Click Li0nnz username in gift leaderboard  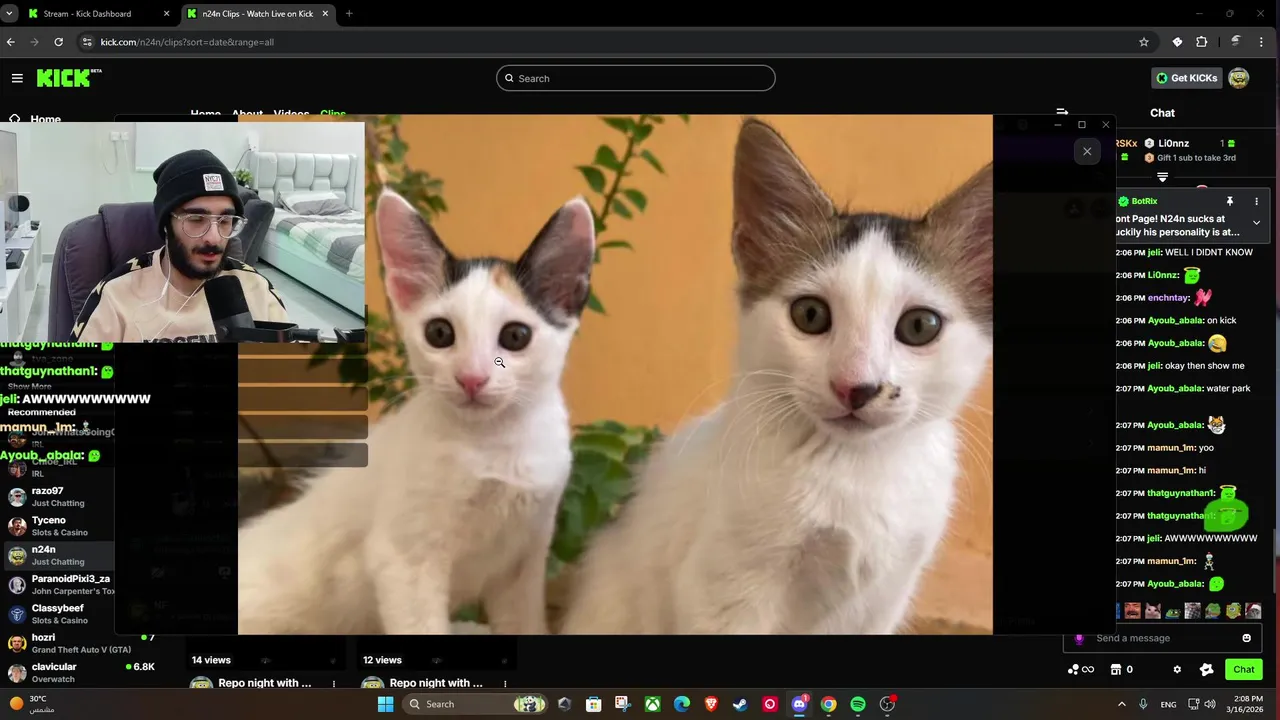[x=1174, y=144]
